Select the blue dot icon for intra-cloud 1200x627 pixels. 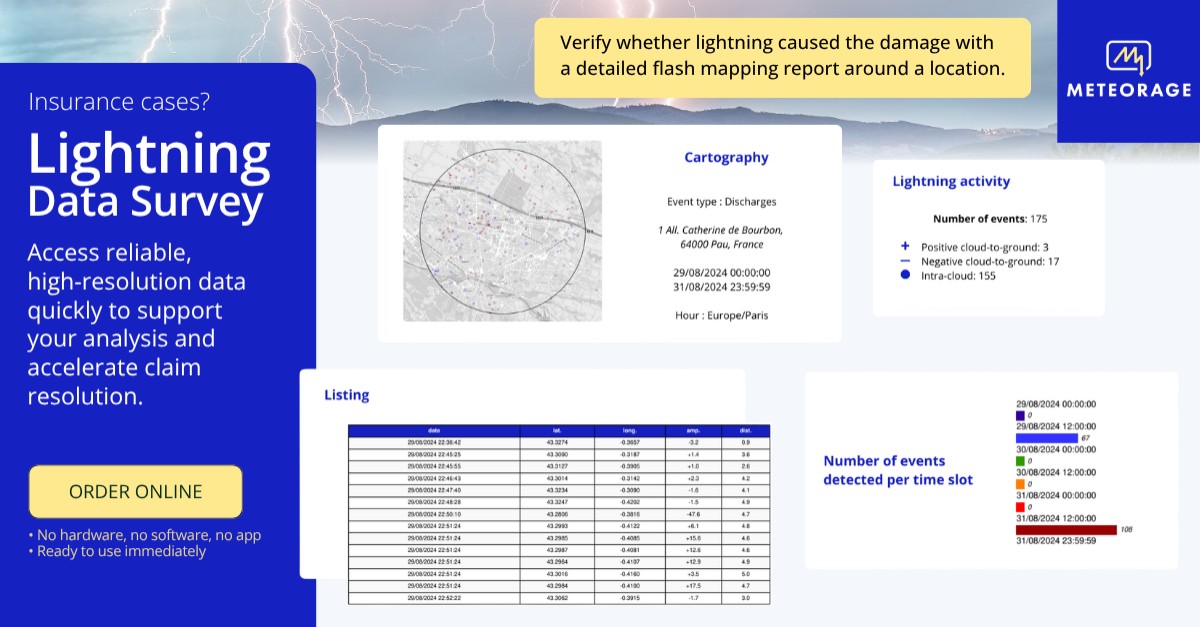[905, 275]
